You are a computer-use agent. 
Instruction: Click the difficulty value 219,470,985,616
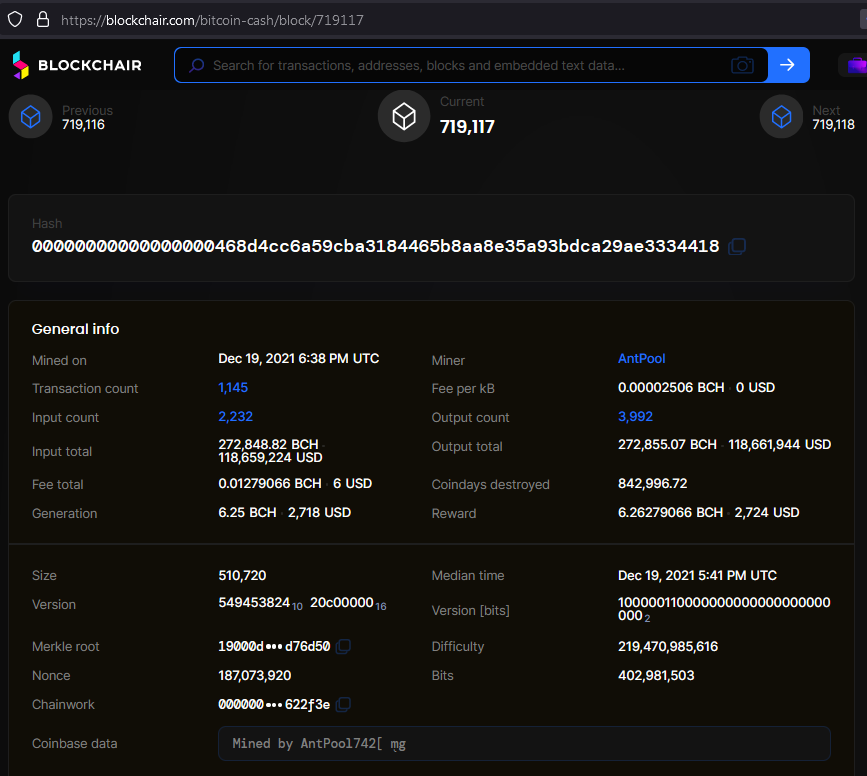click(668, 646)
